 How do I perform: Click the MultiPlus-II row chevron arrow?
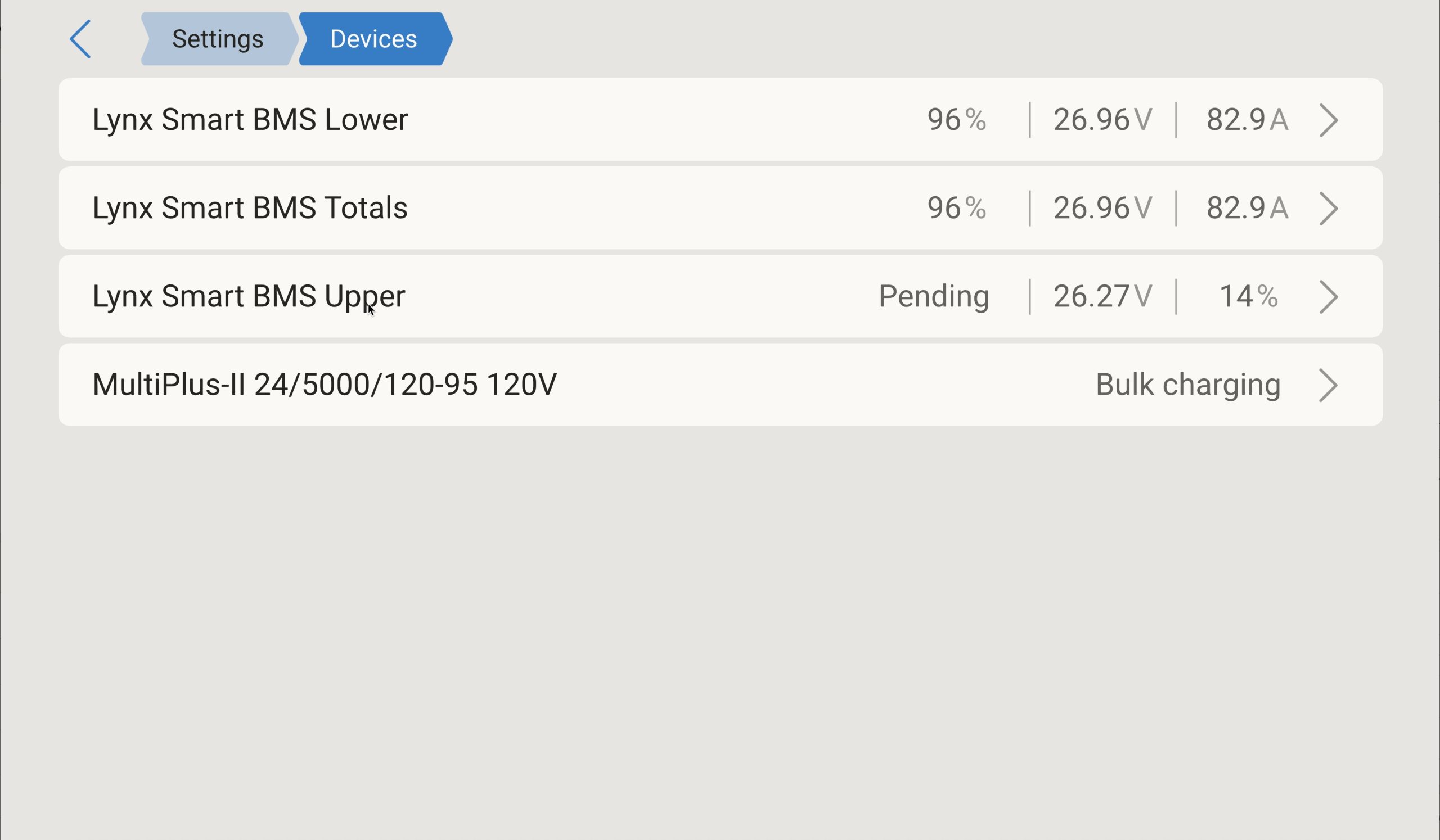pos(1329,385)
